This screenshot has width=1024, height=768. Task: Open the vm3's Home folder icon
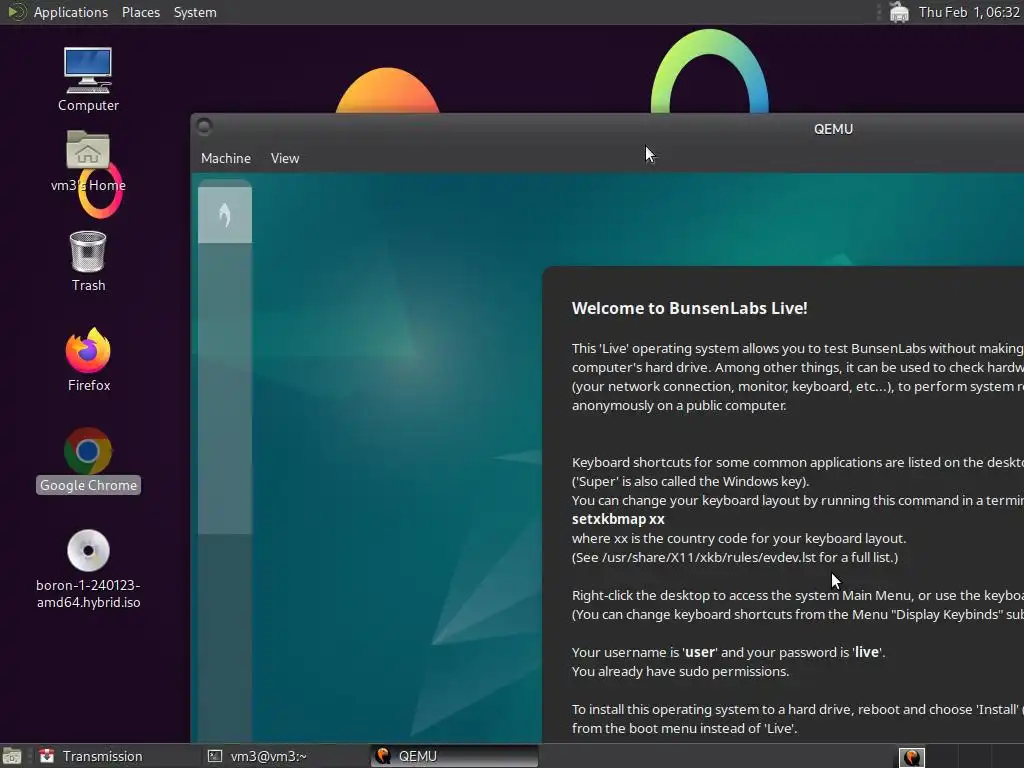[88, 161]
